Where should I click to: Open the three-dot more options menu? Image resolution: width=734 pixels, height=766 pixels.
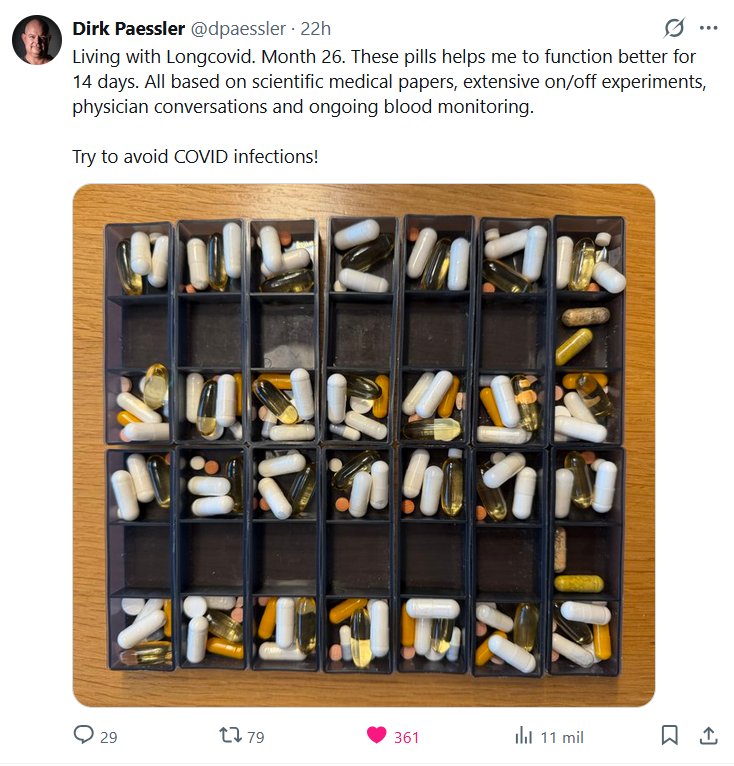pos(708,28)
